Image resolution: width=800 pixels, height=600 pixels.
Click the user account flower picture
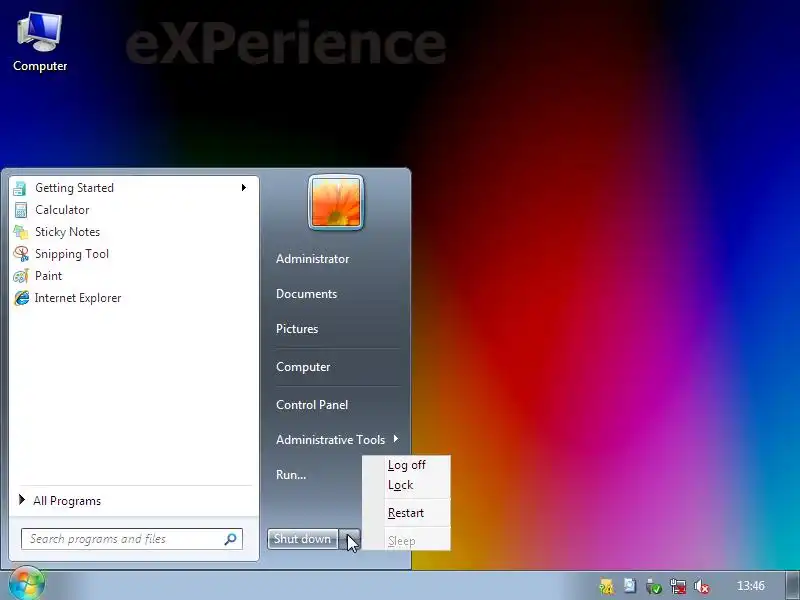pyautogui.click(x=336, y=203)
